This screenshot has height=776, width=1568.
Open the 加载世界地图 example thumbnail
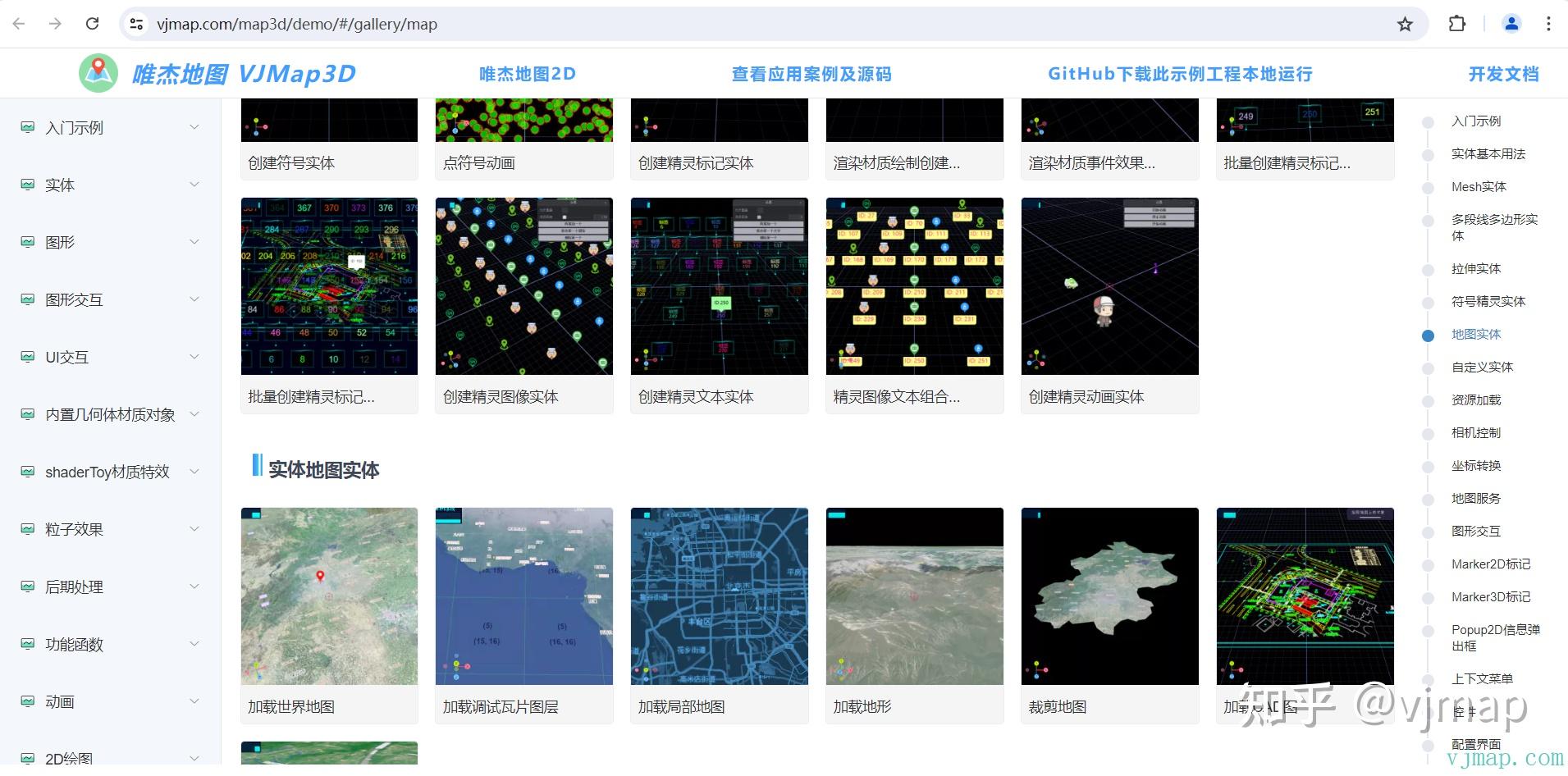tap(329, 596)
